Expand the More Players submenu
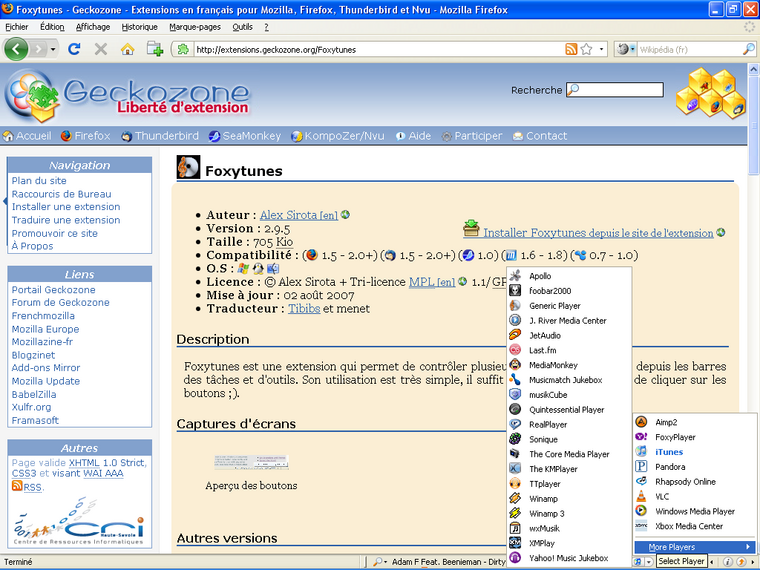The image size is (760, 570). 695,547
